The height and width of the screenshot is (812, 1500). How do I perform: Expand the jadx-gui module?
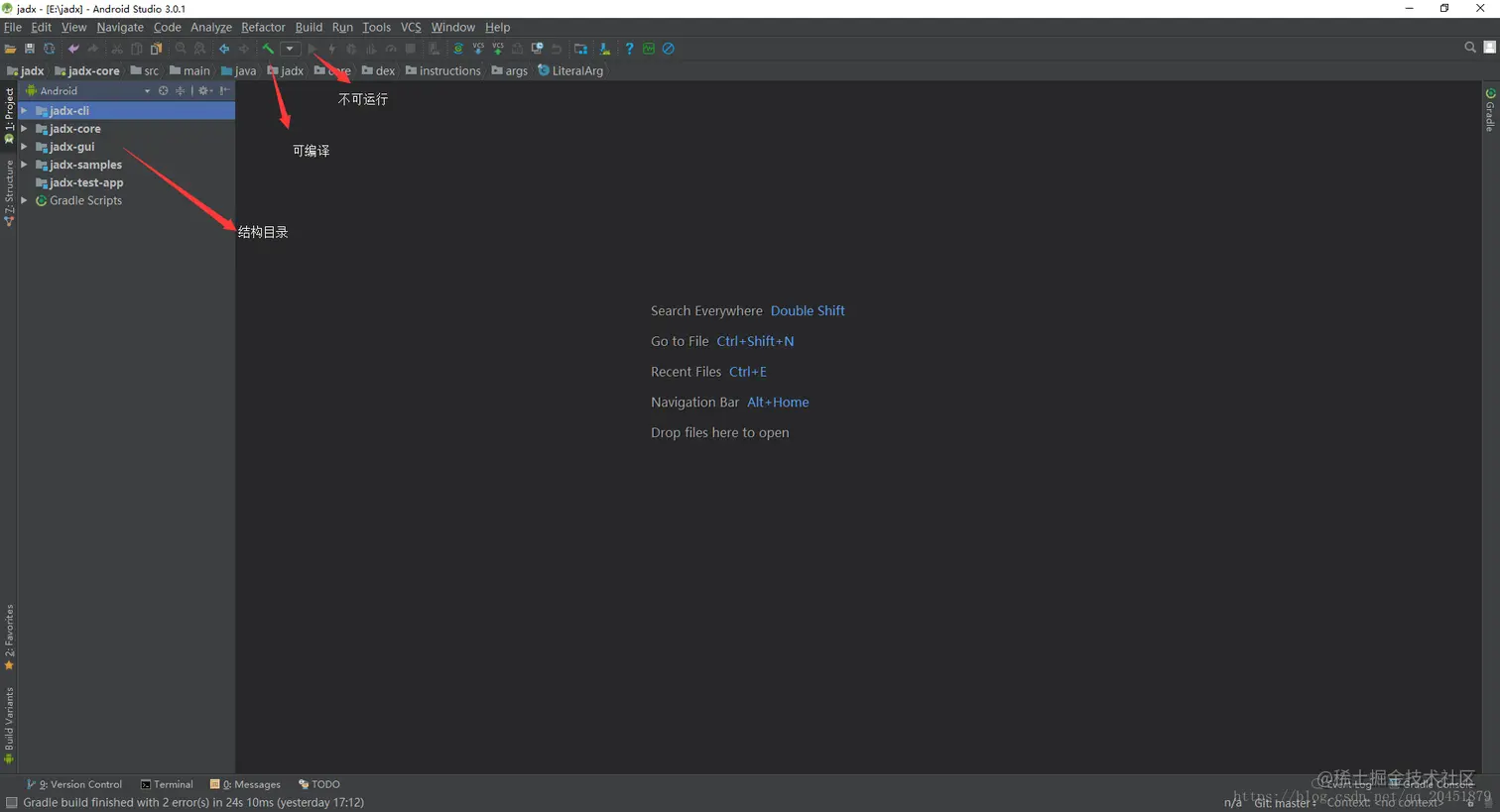(x=24, y=147)
